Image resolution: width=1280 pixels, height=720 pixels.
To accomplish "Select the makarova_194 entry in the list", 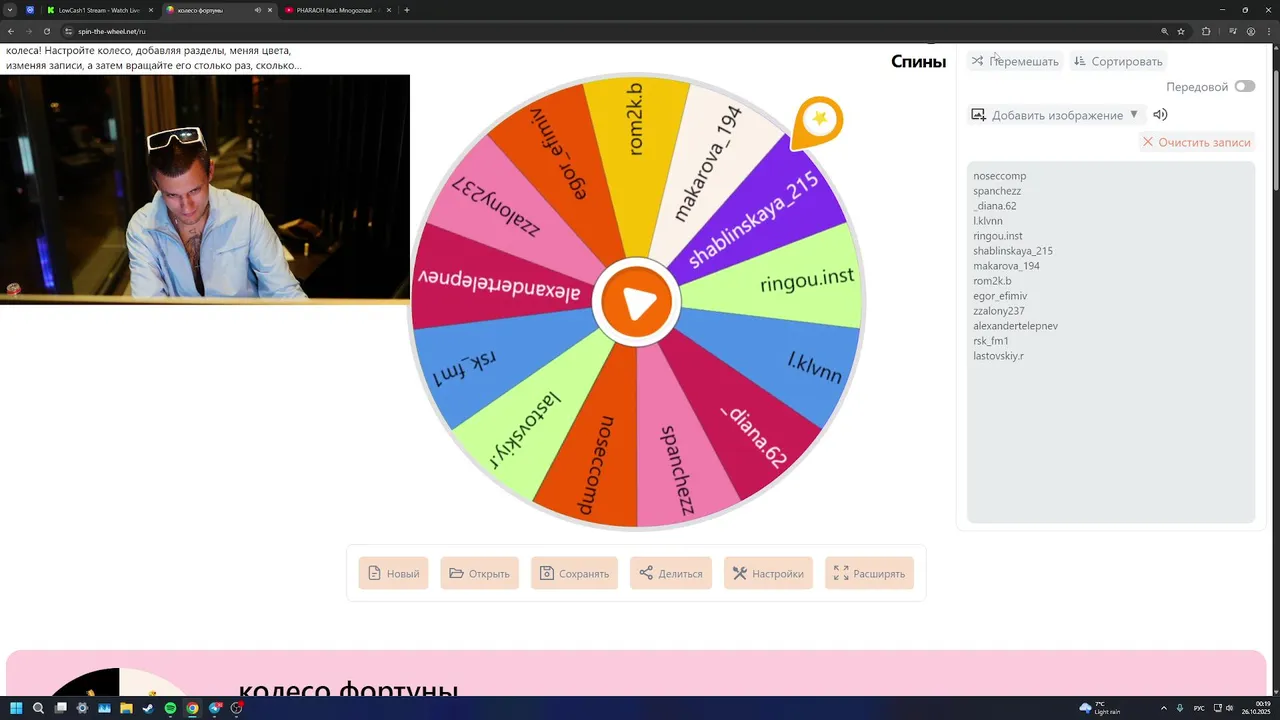I will [x=1006, y=266].
